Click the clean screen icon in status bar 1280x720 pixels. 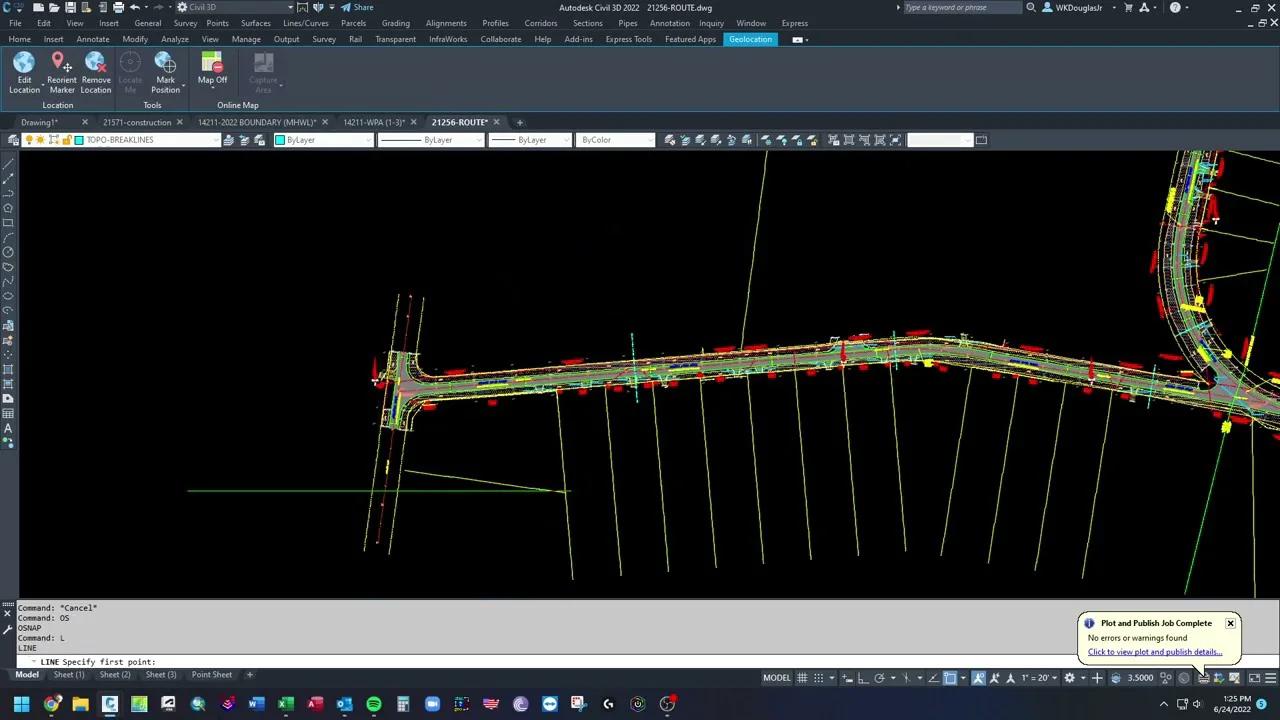point(1255,677)
